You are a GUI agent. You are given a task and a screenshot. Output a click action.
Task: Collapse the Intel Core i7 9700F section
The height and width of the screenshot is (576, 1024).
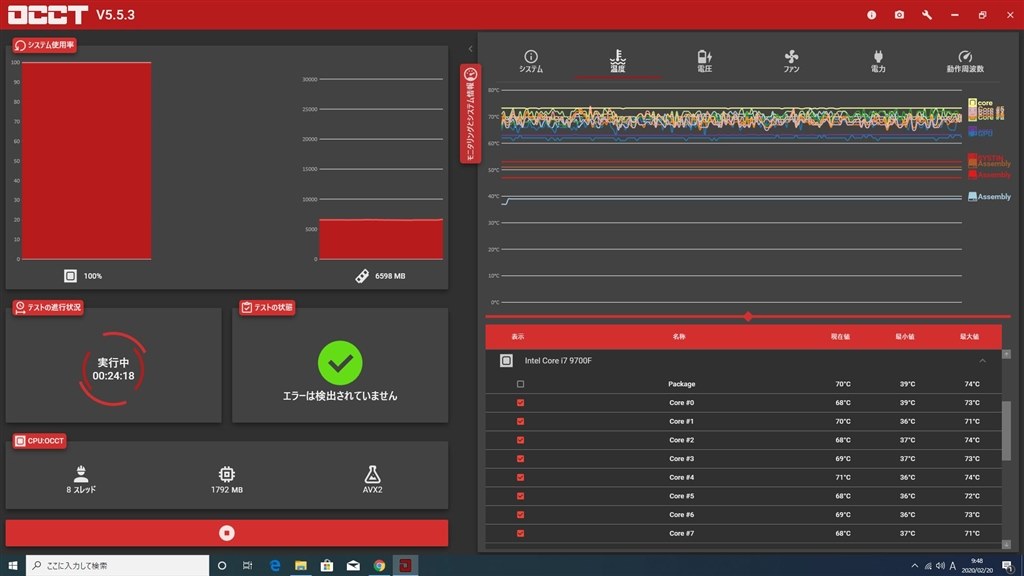(982, 360)
